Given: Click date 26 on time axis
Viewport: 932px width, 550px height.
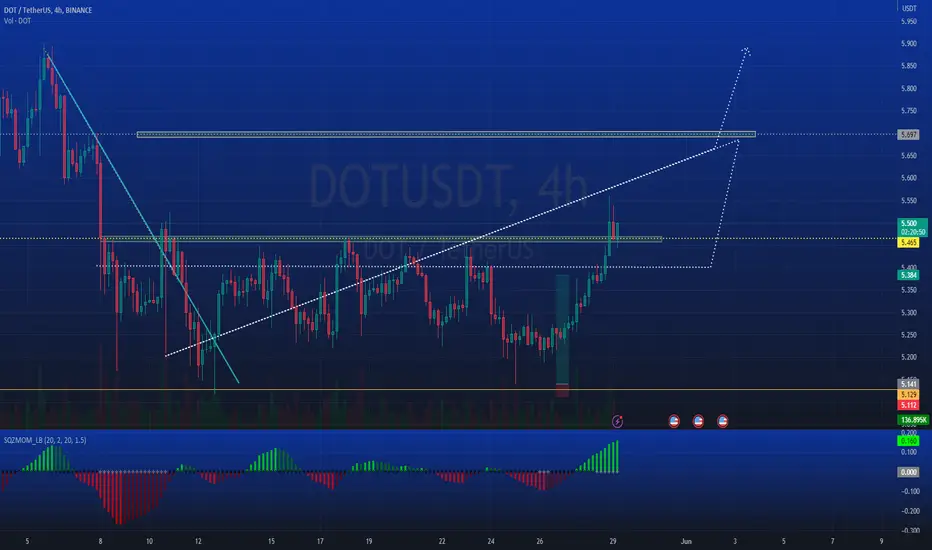Looking at the screenshot, I should tap(540, 541).
